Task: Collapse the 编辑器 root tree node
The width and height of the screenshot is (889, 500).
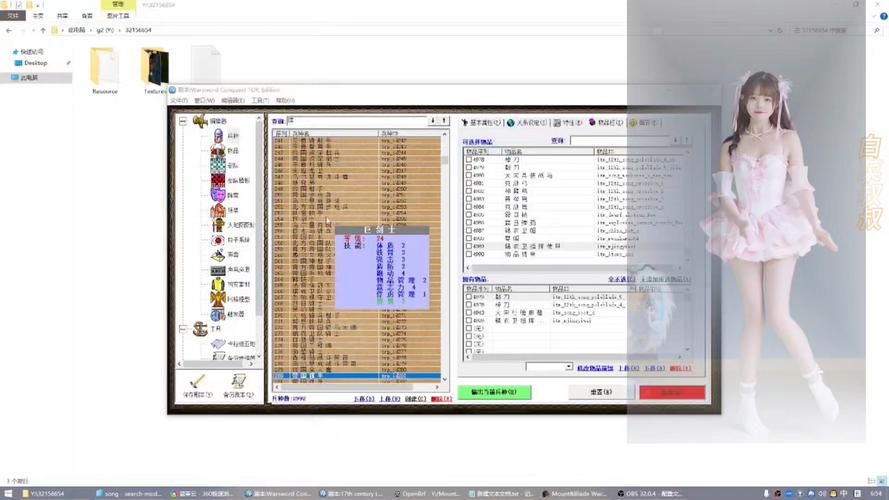Action: click(183, 121)
